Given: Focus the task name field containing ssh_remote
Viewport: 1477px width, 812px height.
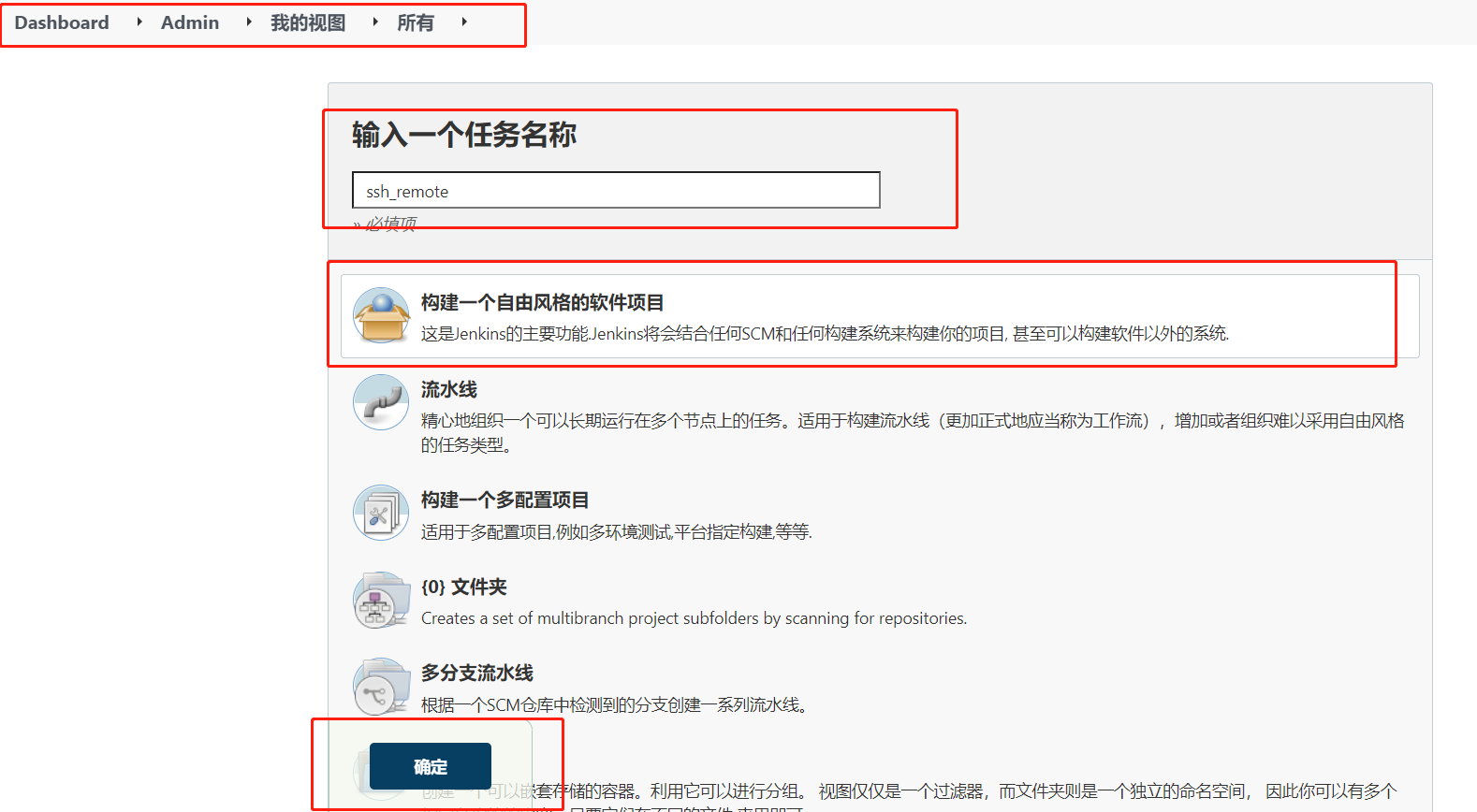Looking at the screenshot, I should (x=616, y=190).
